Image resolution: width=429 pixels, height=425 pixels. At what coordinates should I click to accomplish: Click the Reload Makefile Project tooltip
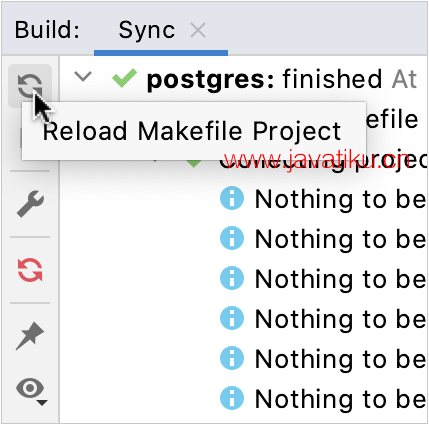tap(193, 131)
